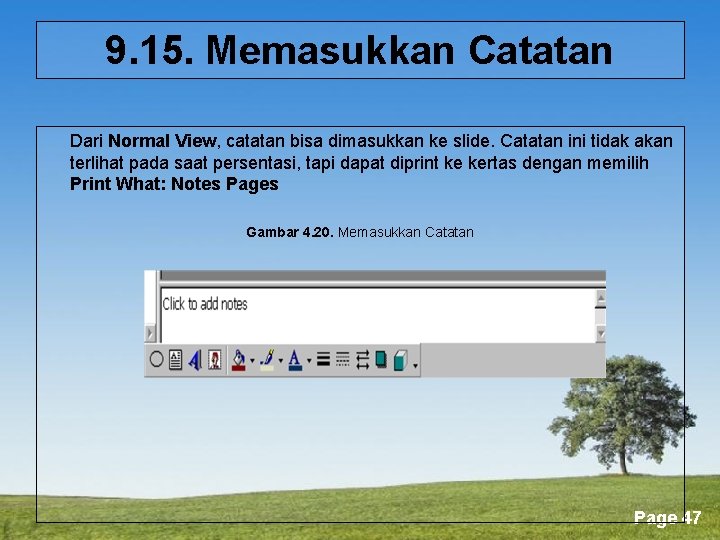
Task: Click the '9.15. Memasukkan Catatan' title
Action: click(x=359, y=50)
